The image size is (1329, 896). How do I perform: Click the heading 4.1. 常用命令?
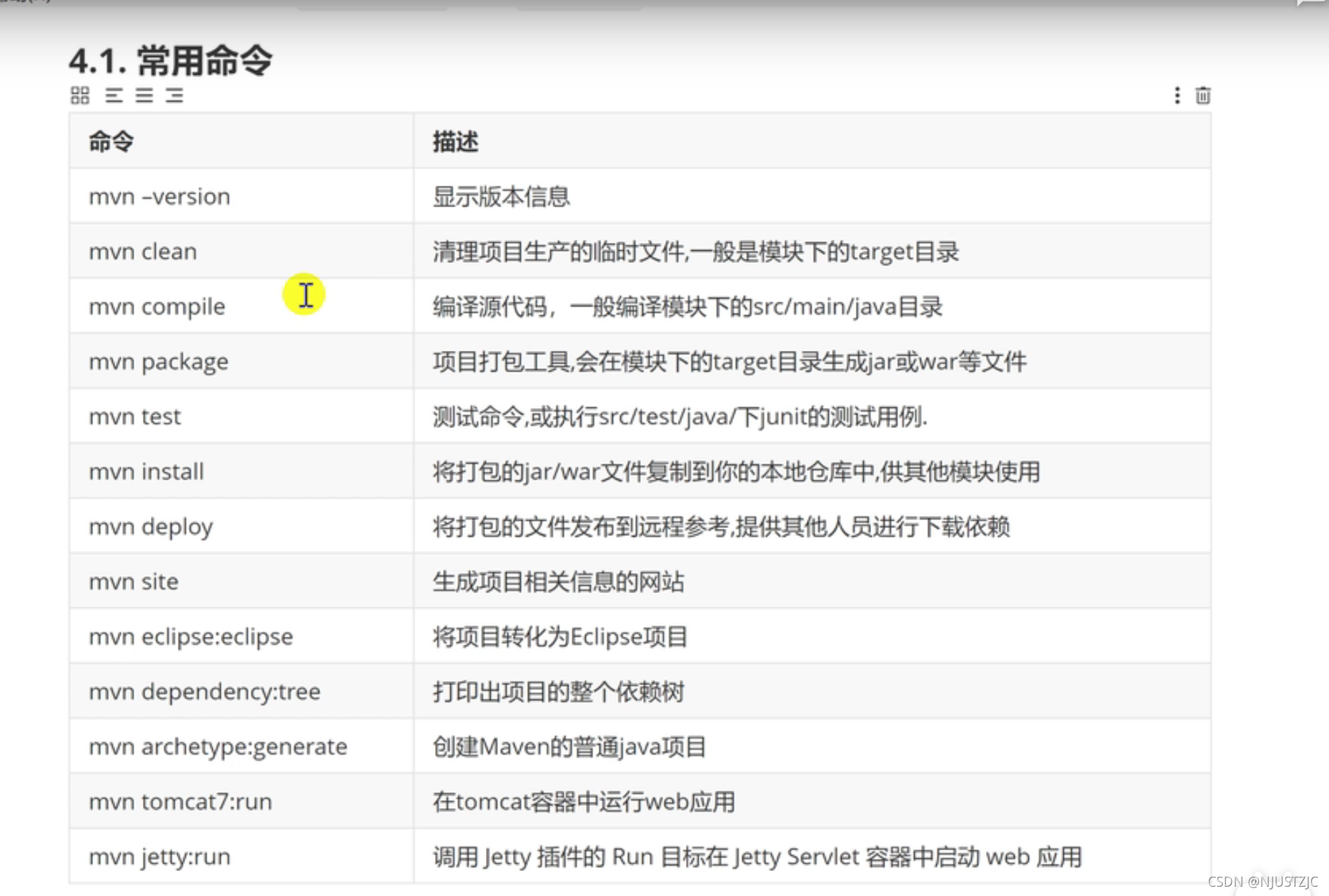[171, 60]
